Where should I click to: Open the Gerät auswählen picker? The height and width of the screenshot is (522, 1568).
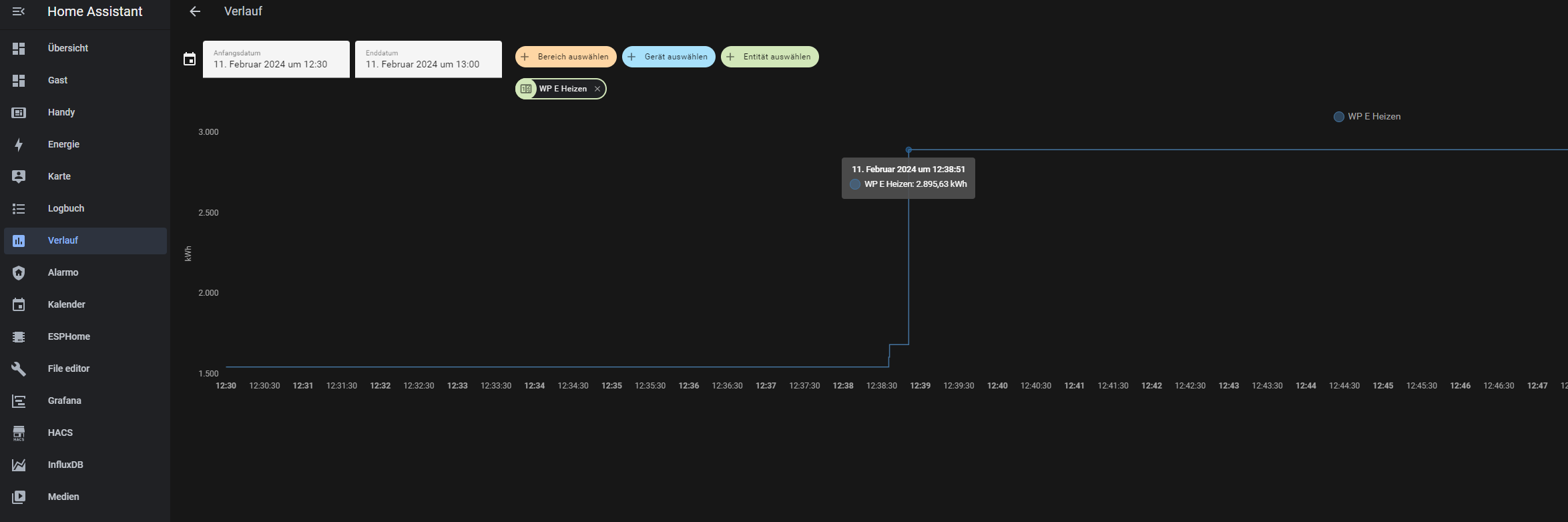pyautogui.click(x=668, y=57)
